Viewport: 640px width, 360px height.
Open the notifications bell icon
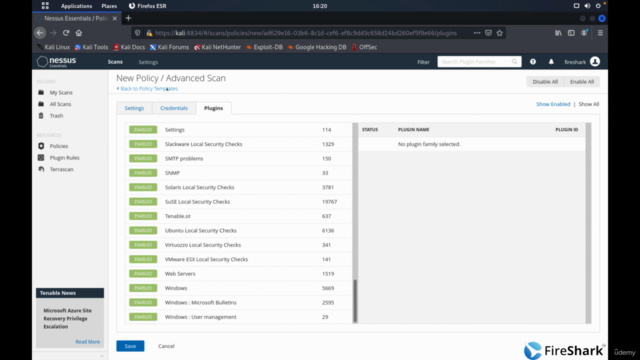pyautogui.click(x=551, y=62)
